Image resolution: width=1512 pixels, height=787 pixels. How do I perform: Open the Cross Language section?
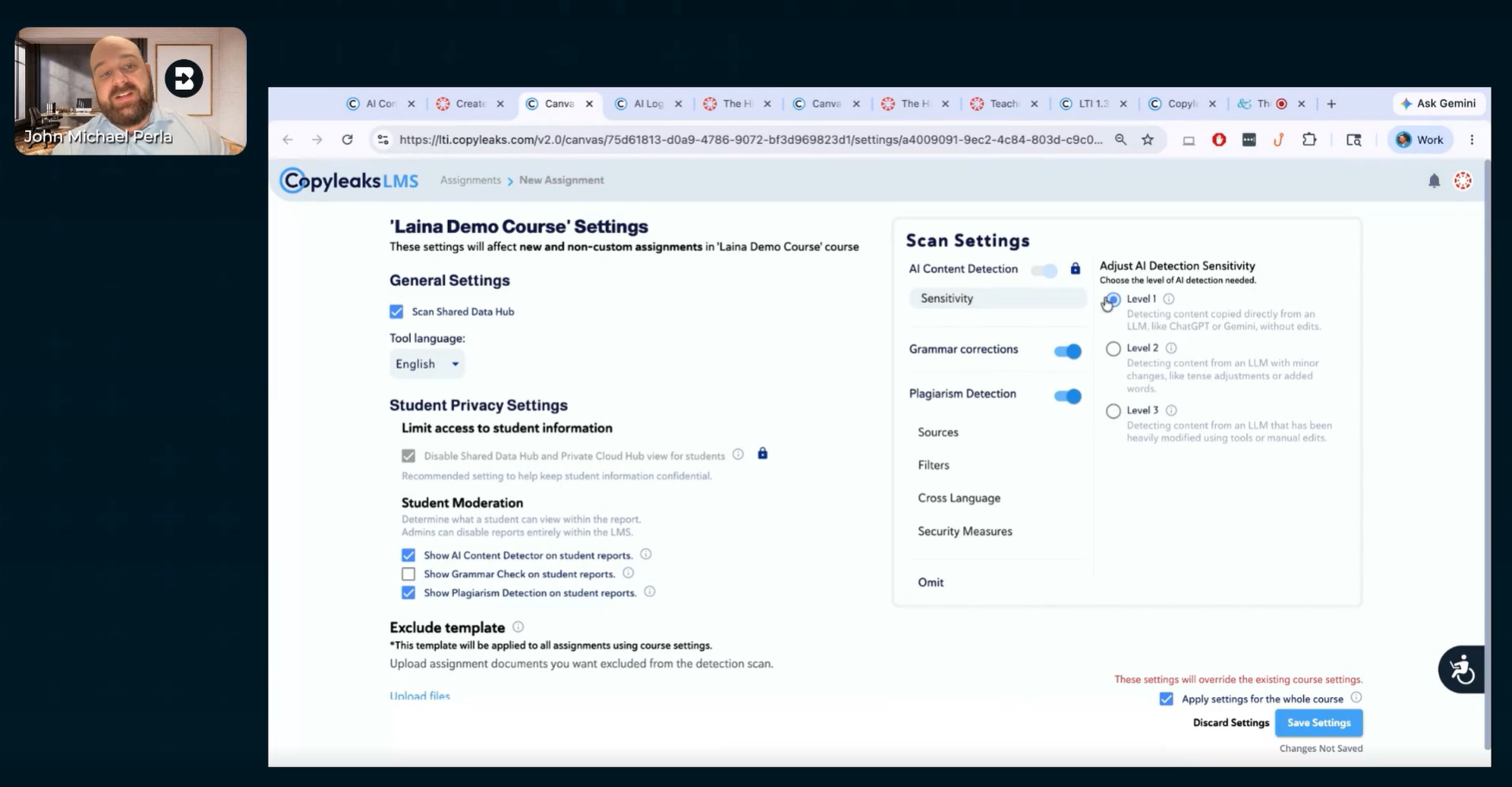tap(959, 498)
